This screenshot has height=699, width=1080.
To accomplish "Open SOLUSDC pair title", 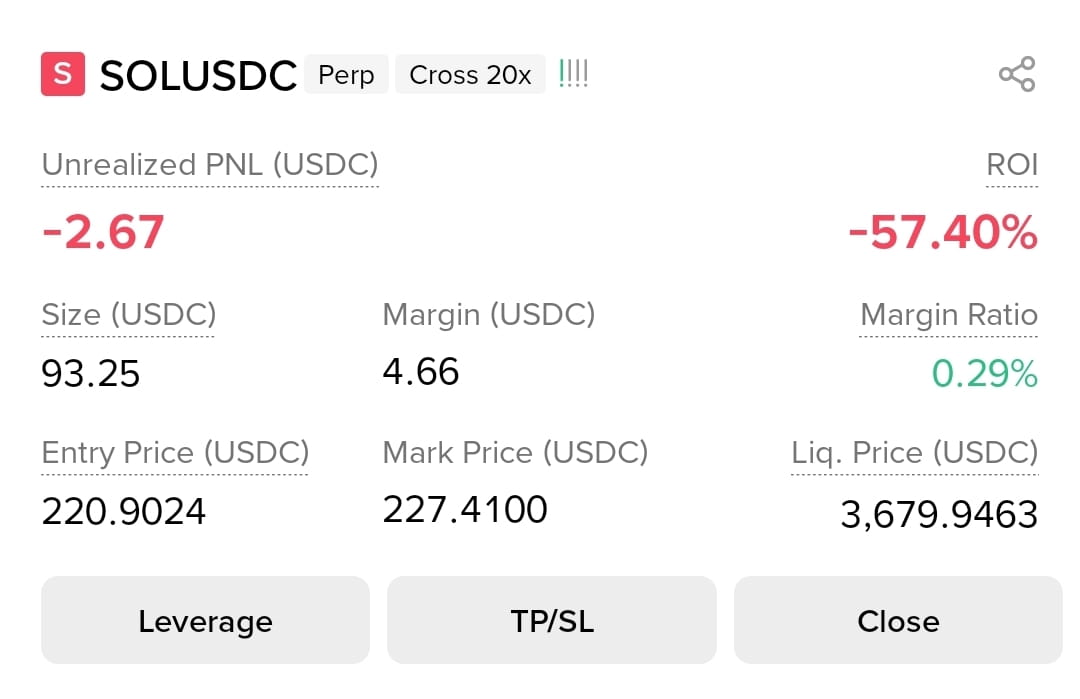I will [x=198, y=75].
